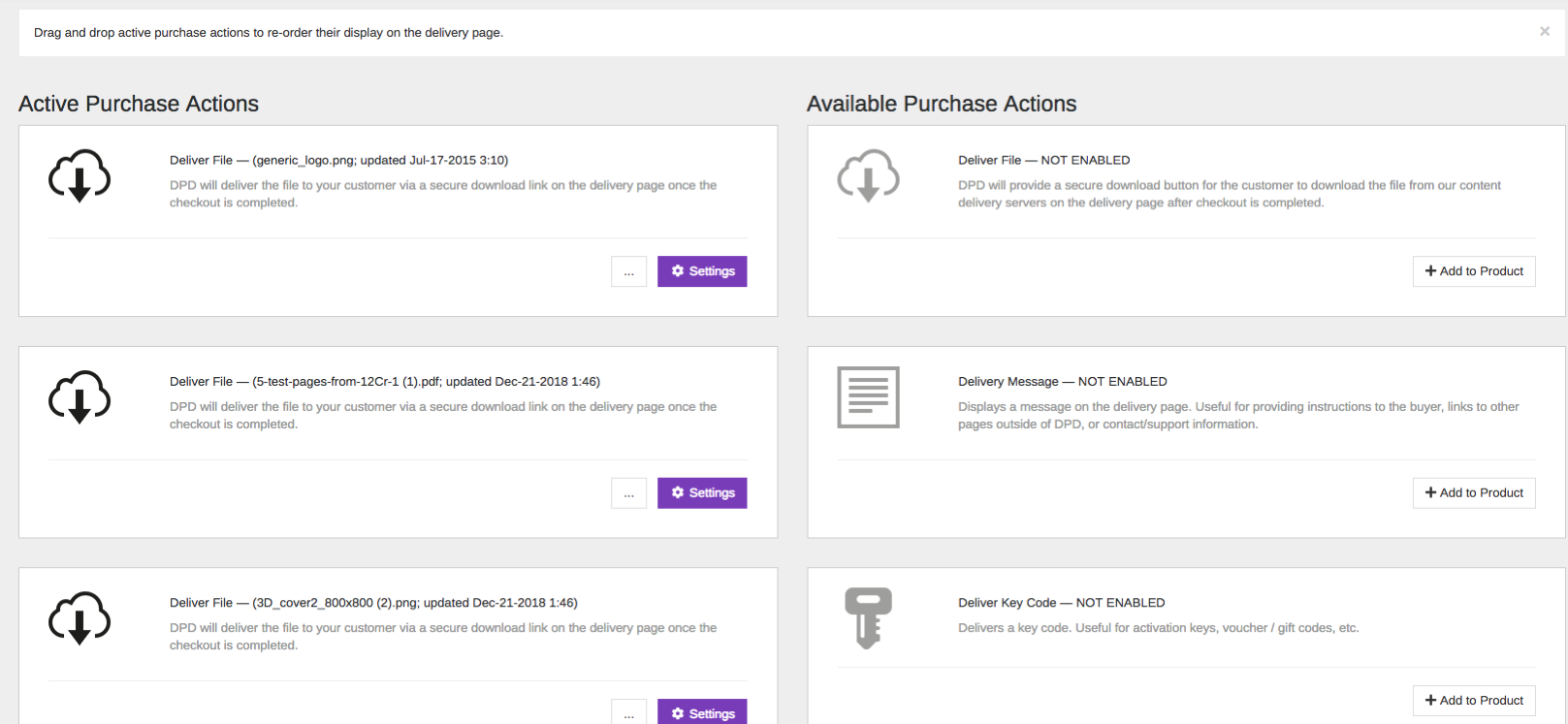Open Settings for 5-test-pages-from-12Cr-1 pdf

pos(702,493)
